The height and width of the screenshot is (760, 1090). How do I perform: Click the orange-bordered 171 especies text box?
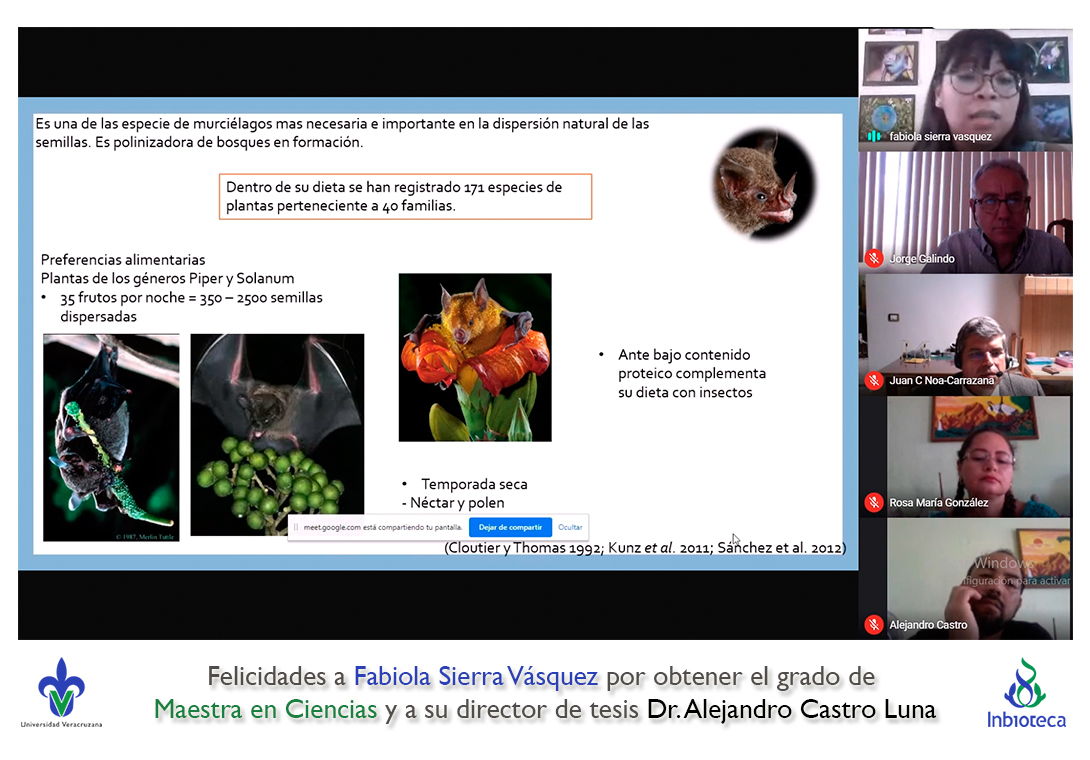pyautogui.click(x=405, y=197)
